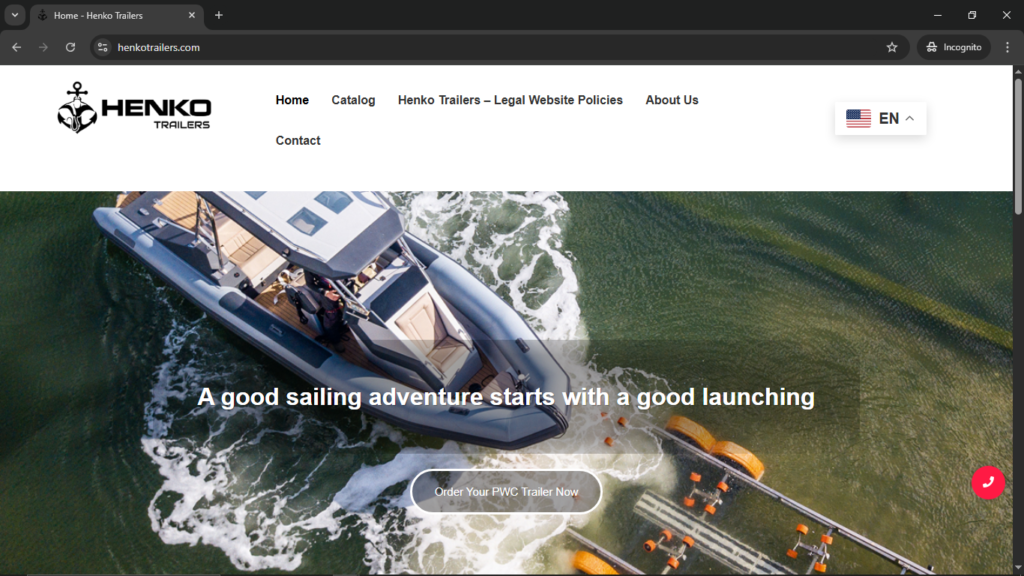Close the Home - Henko Trailers tab

pyautogui.click(x=192, y=15)
